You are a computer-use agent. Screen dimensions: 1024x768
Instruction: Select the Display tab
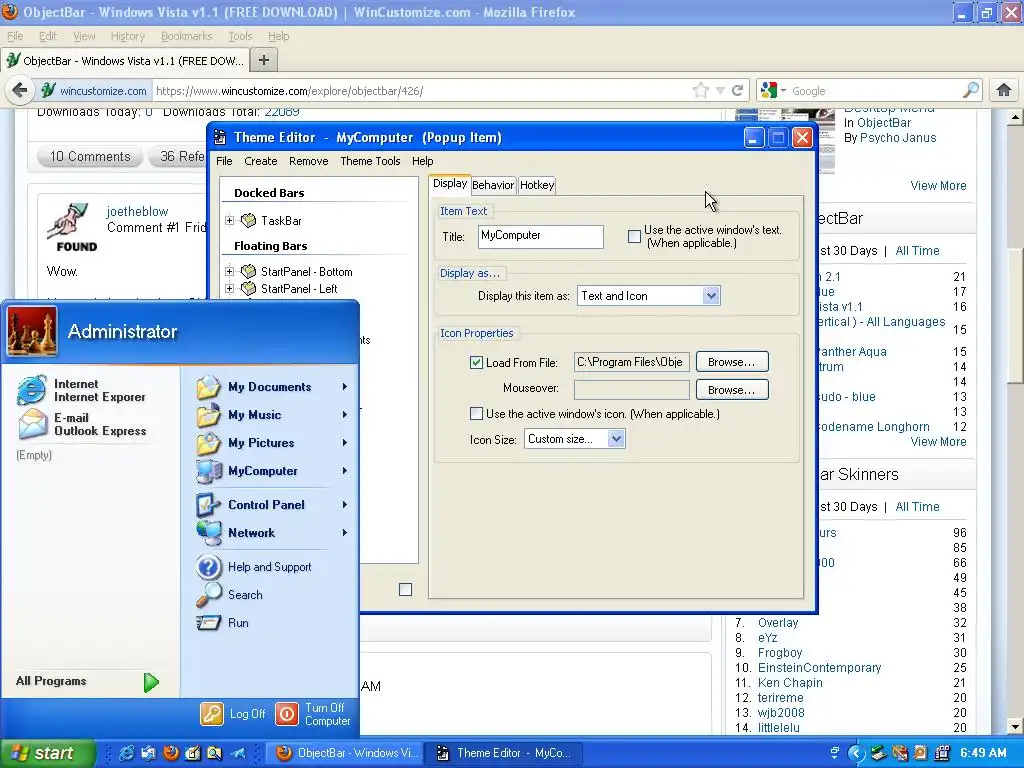[450, 184]
